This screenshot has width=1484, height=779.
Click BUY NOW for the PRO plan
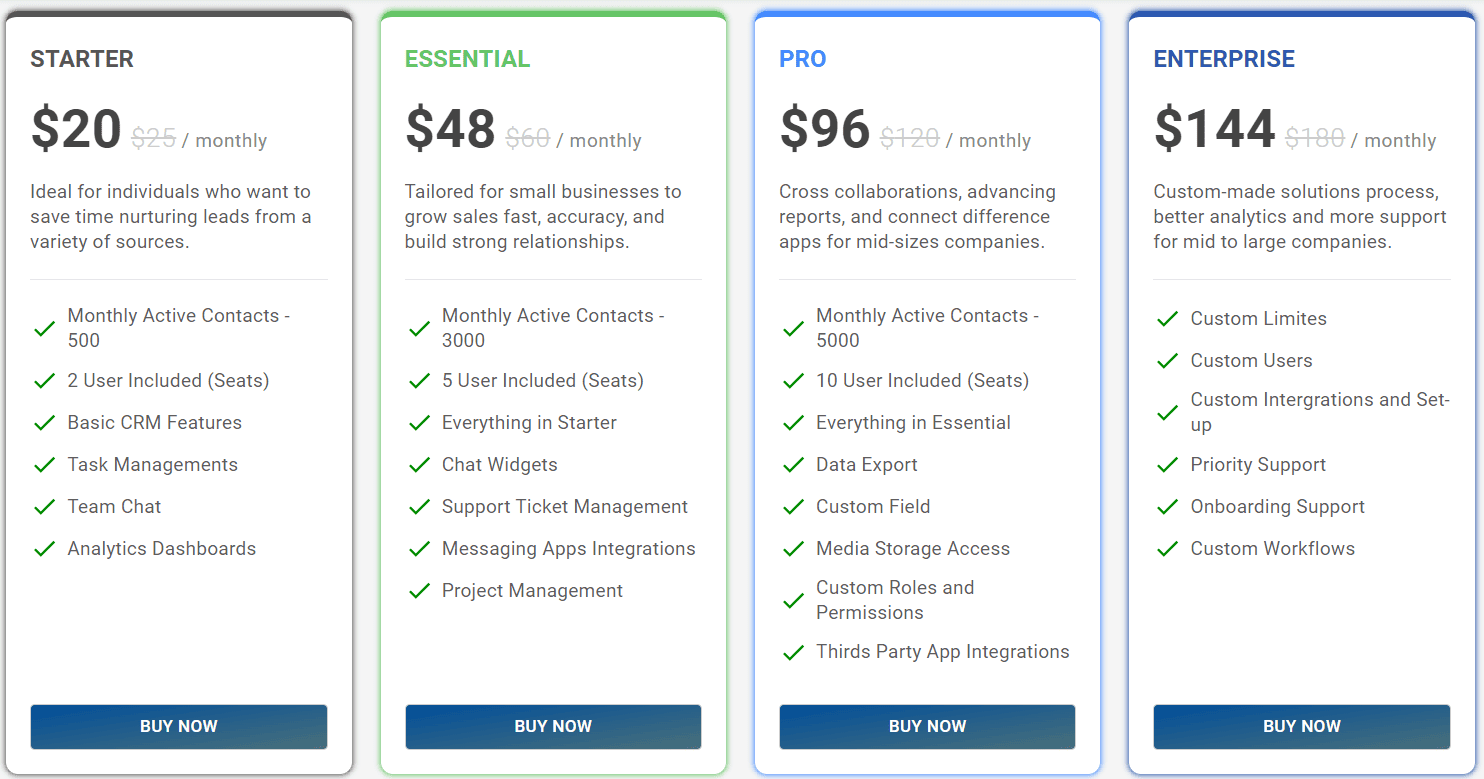927,727
